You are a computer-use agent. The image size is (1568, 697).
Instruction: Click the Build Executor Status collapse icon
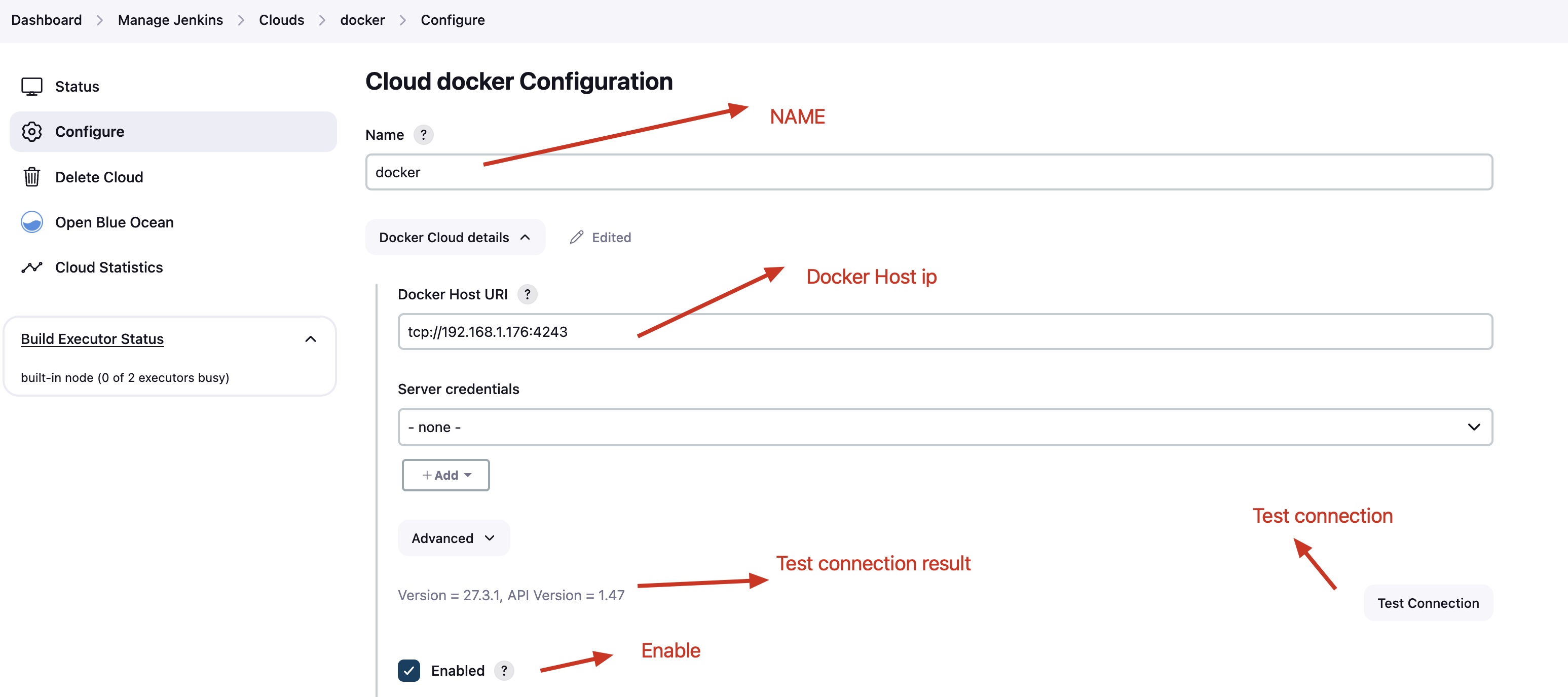[x=313, y=339]
